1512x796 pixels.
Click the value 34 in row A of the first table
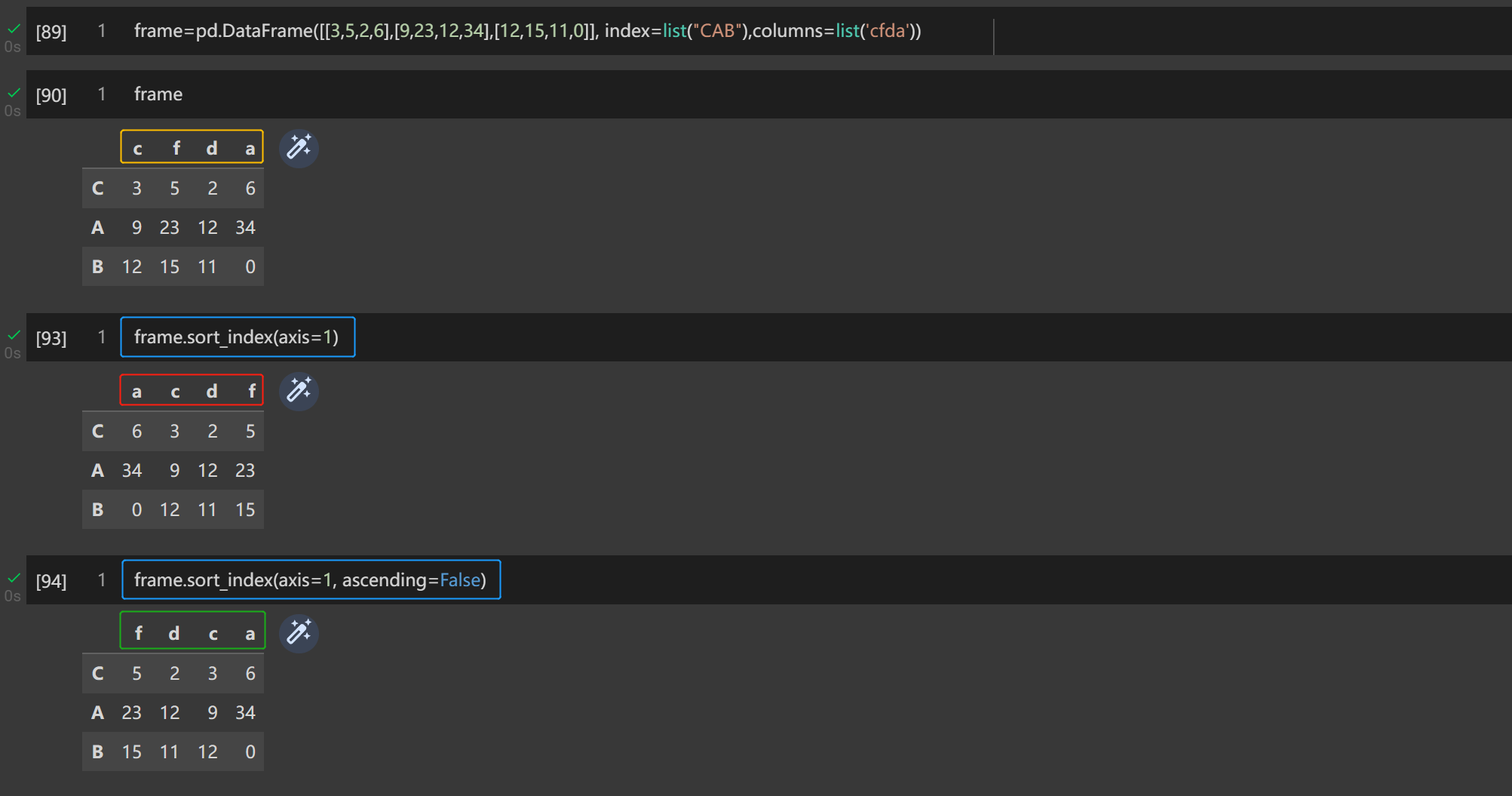[x=245, y=227]
